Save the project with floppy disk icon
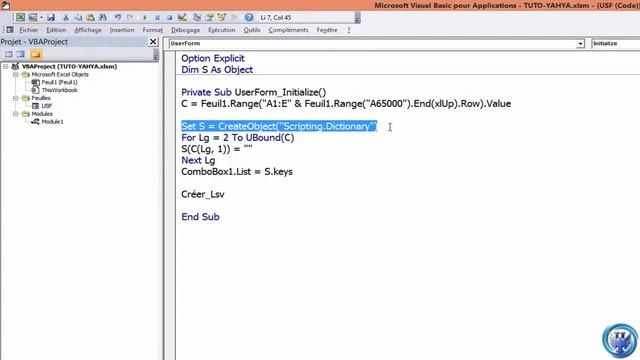640x360 pixels. click(x=51, y=18)
